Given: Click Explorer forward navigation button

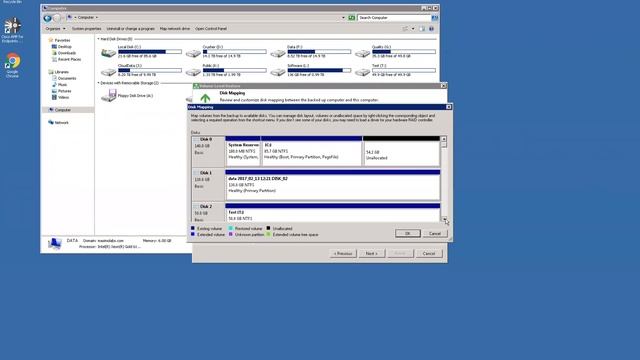Looking at the screenshot, I should (x=57, y=18).
